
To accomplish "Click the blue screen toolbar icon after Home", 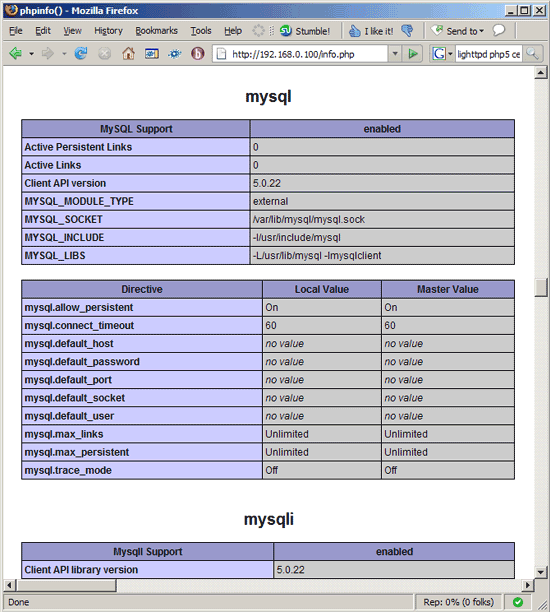I will click(x=151, y=53).
